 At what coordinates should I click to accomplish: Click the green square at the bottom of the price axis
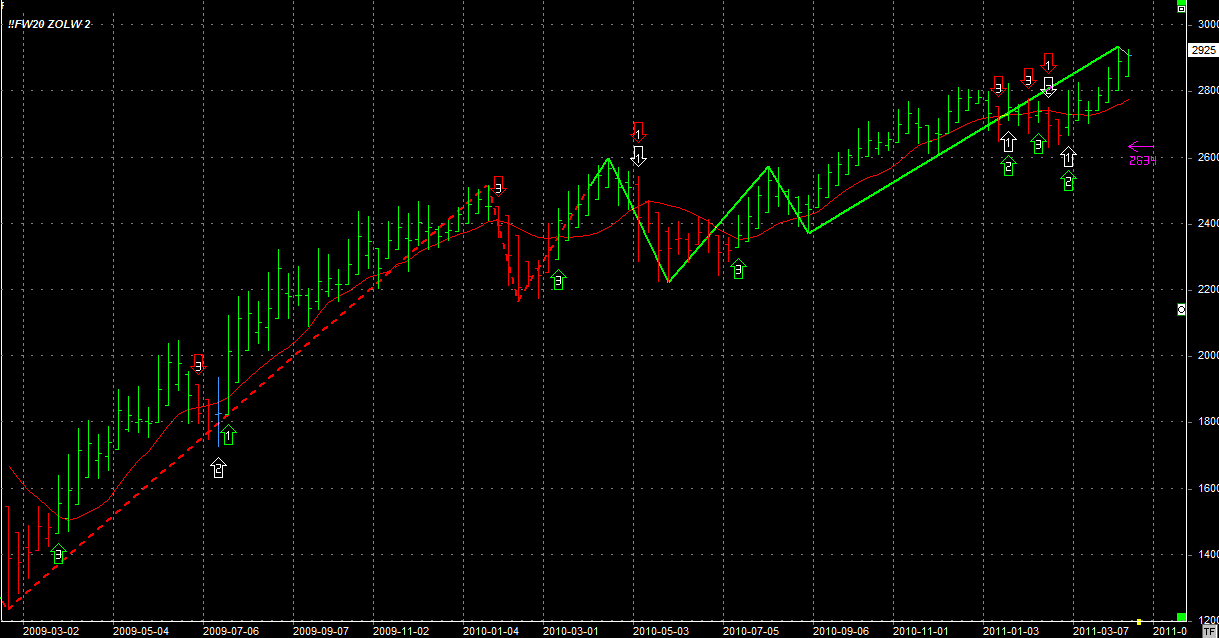tap(1181, 617)
